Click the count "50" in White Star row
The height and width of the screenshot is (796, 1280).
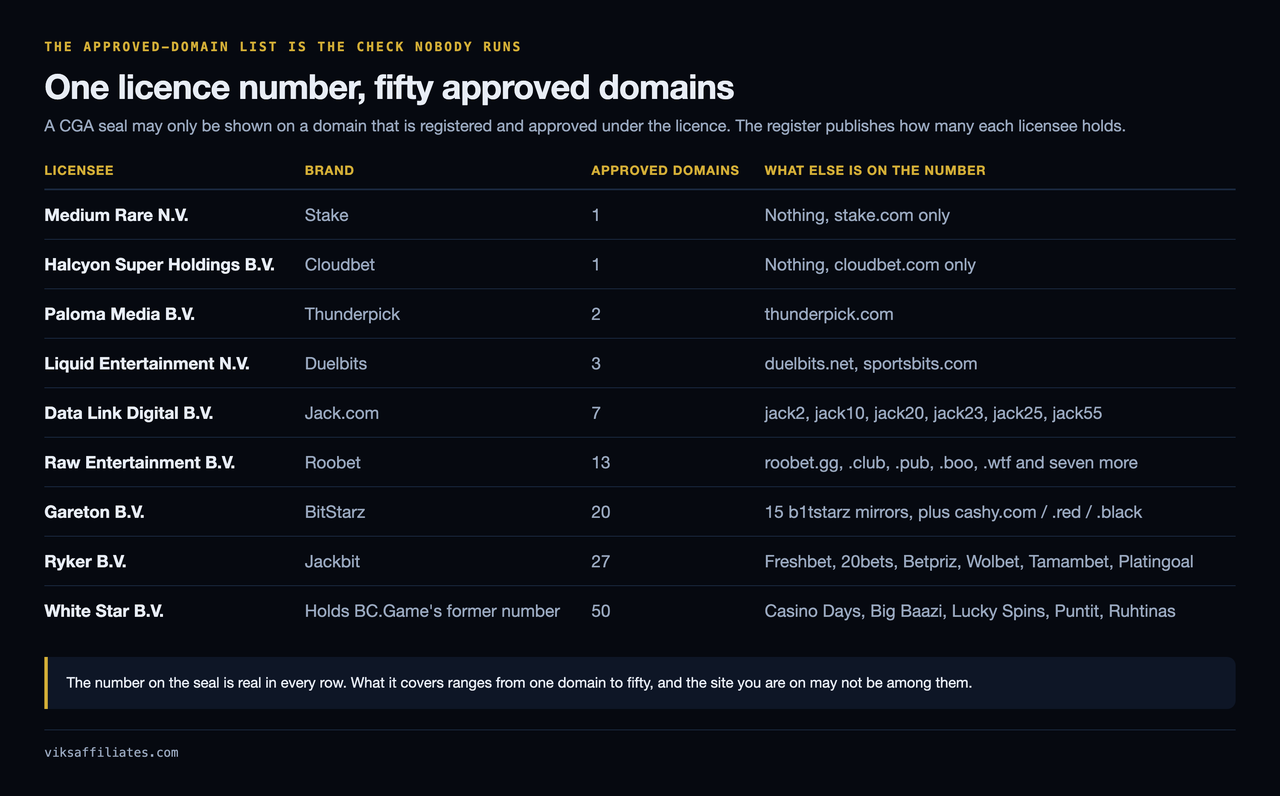tap(600, 611)
